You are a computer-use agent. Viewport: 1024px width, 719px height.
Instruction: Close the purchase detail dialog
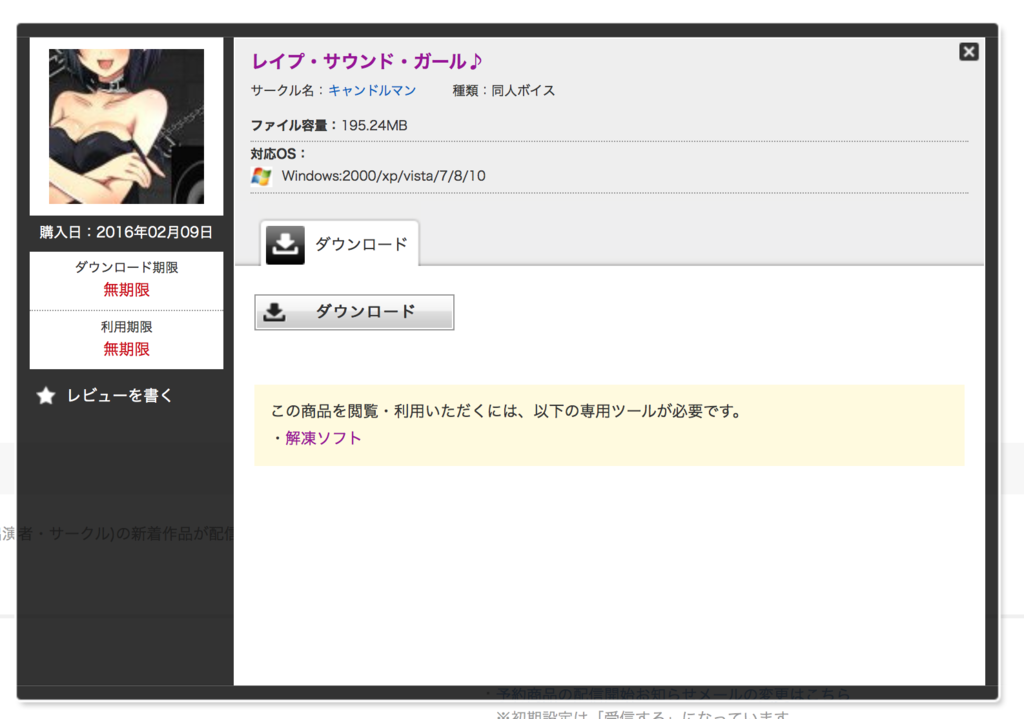click(968, 52)
